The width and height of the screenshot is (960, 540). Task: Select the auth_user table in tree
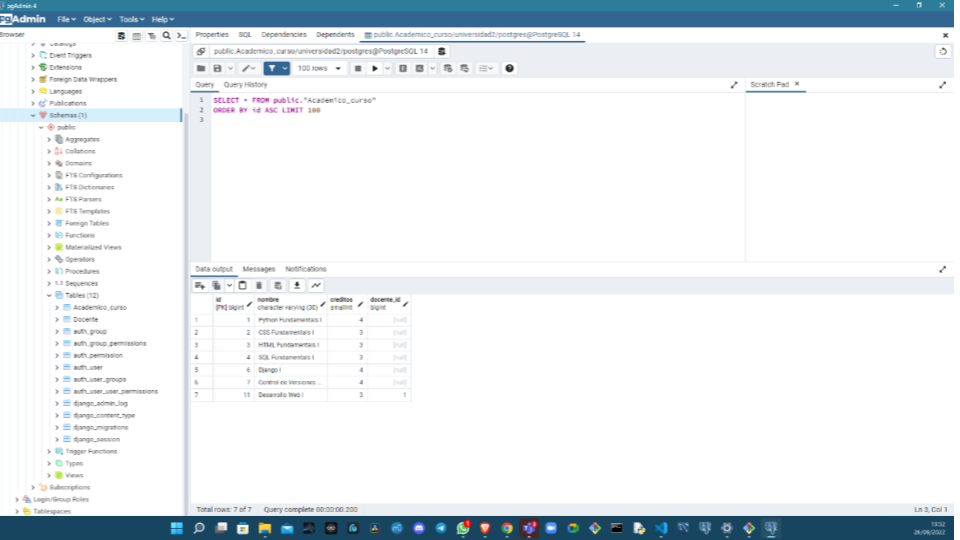[88, 367]
